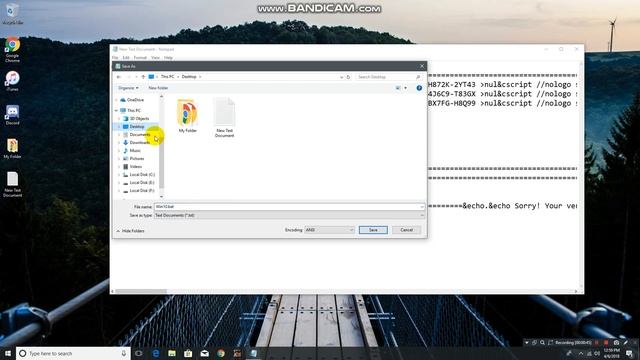Click the Back arrow in Save As dialog
The width and height of the screenshot is (640, 360).
point(119,77)
